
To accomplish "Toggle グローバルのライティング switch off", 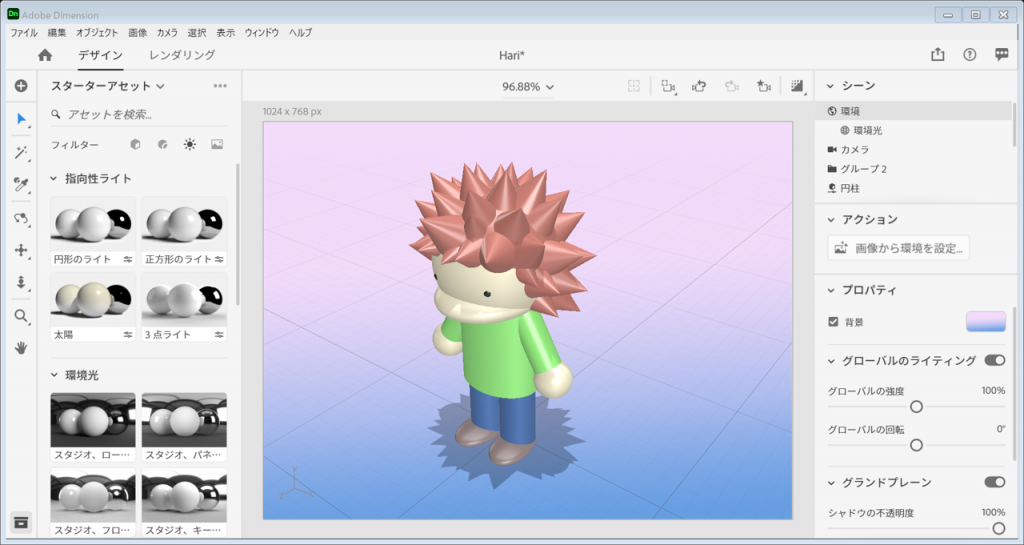I will click(x=994, y=360).
